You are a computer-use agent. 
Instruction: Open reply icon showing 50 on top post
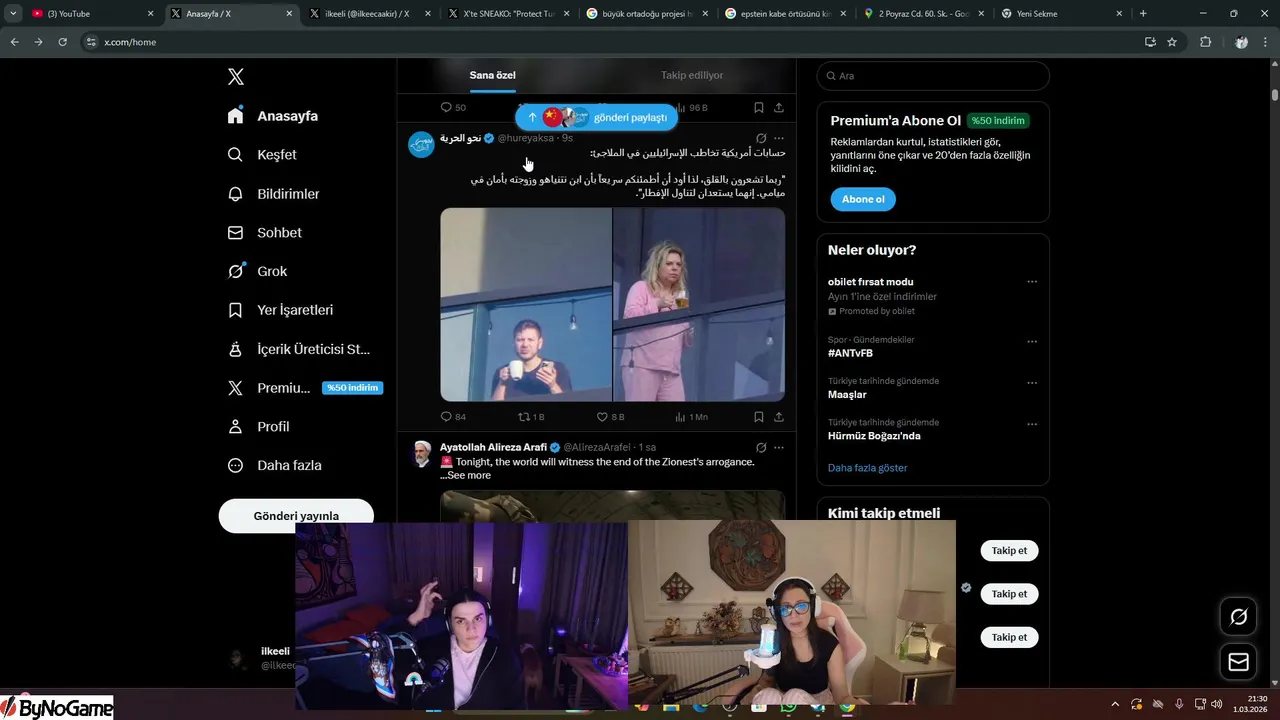(x=453, y=107)
